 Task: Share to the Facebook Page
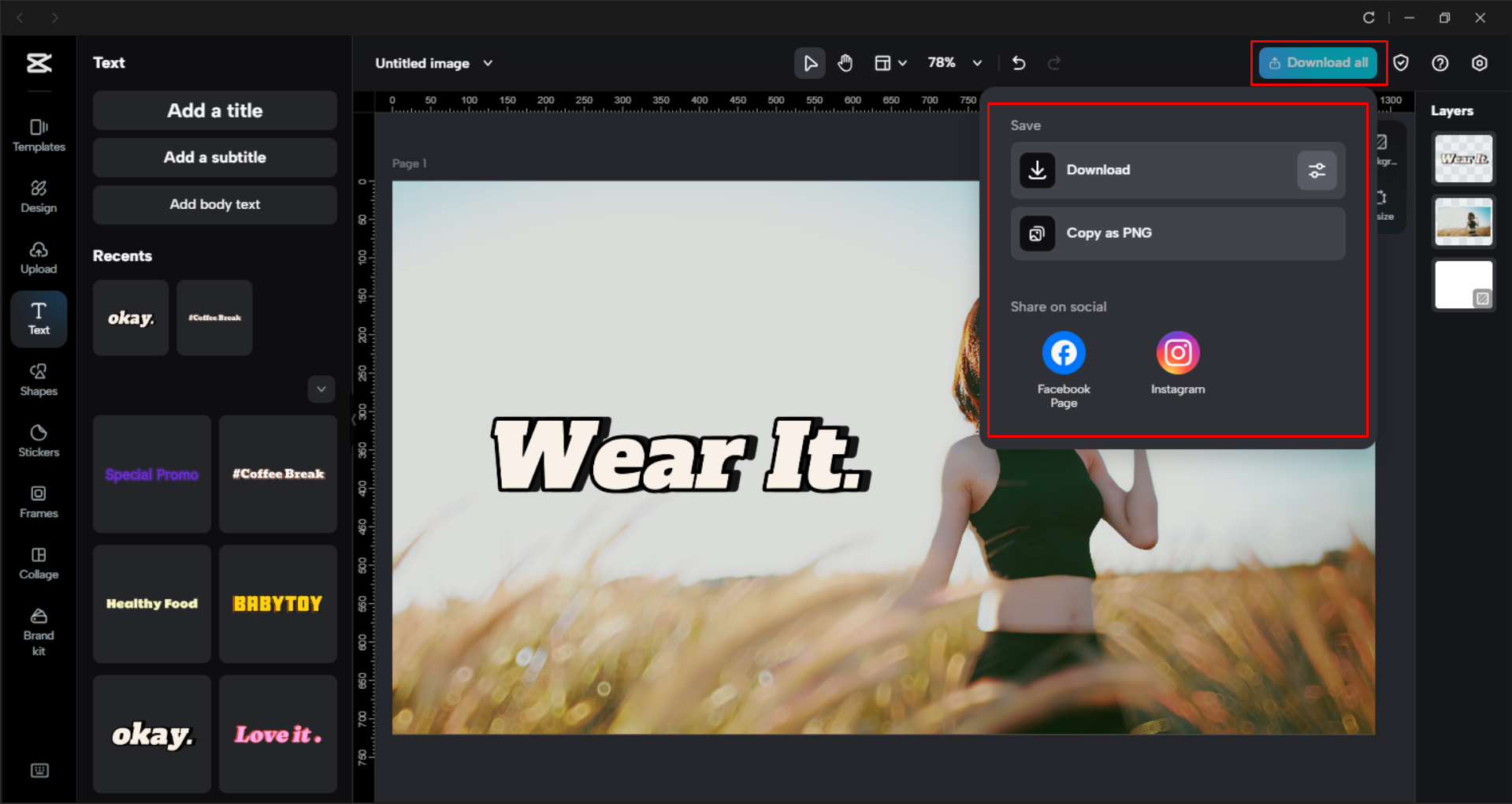point(1063,352)
